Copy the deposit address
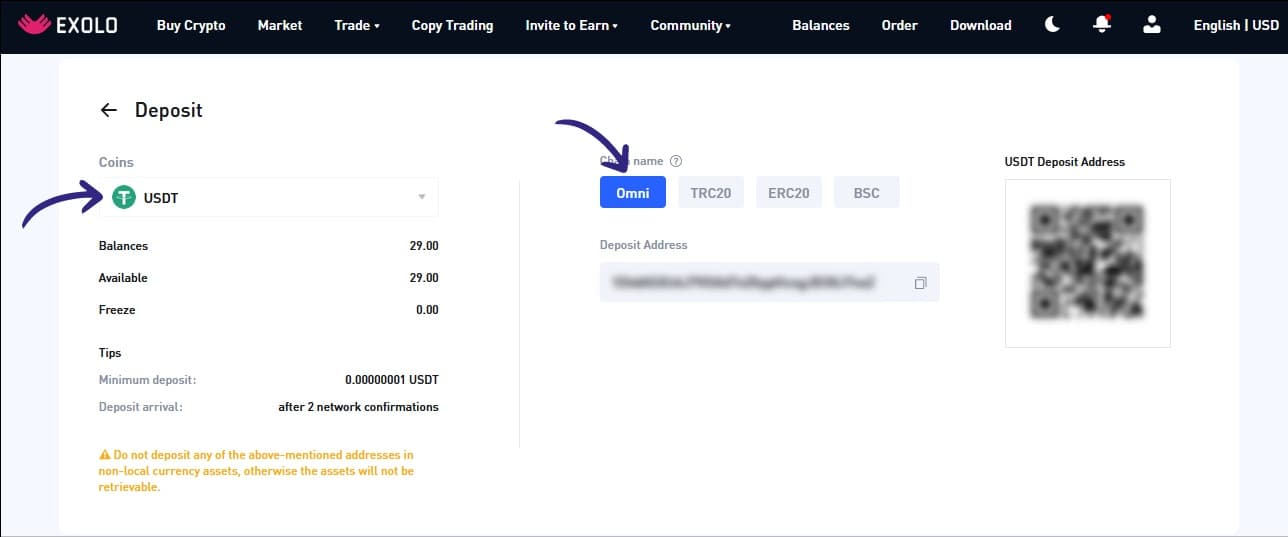Viewport: 1288px width, 537px height. 920,284
